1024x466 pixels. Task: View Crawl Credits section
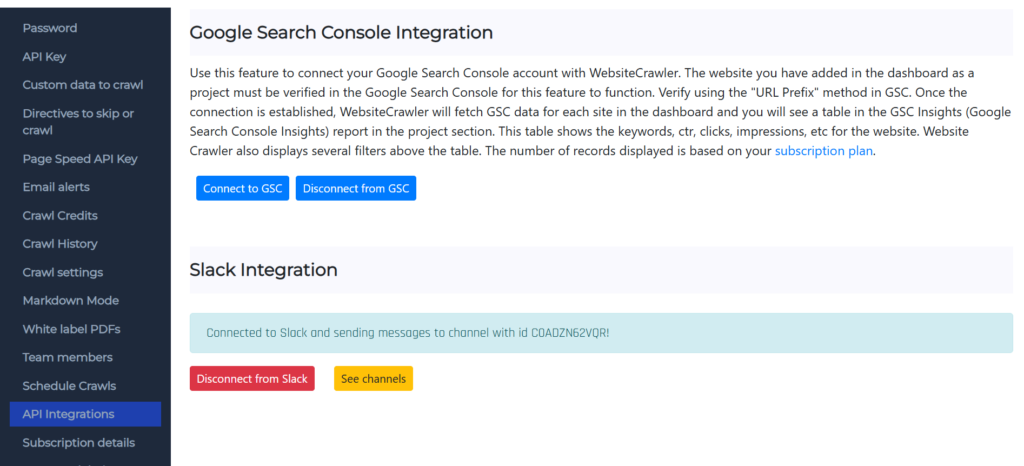point(60,216)
